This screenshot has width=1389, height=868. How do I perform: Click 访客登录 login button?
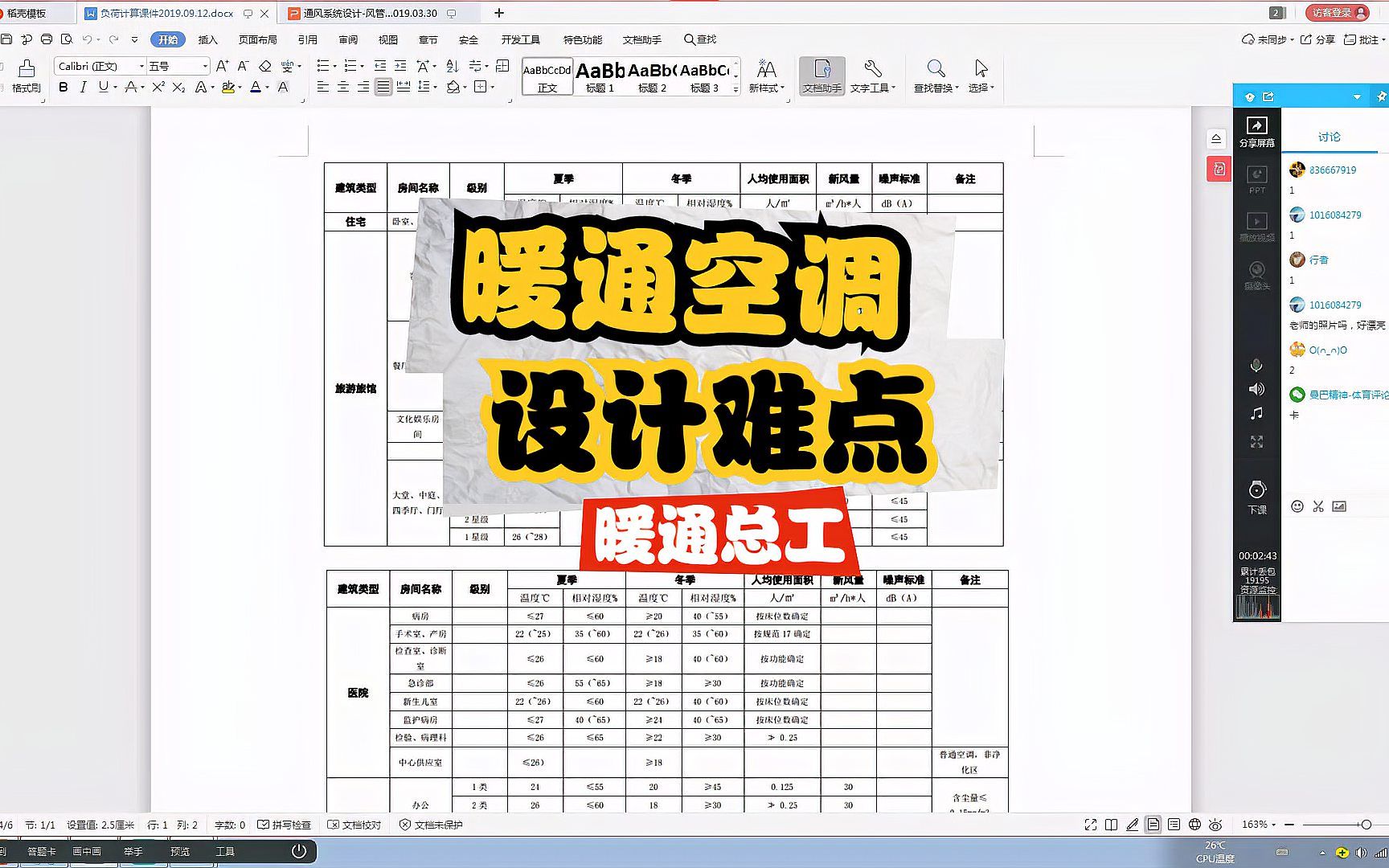(1338, 13)
